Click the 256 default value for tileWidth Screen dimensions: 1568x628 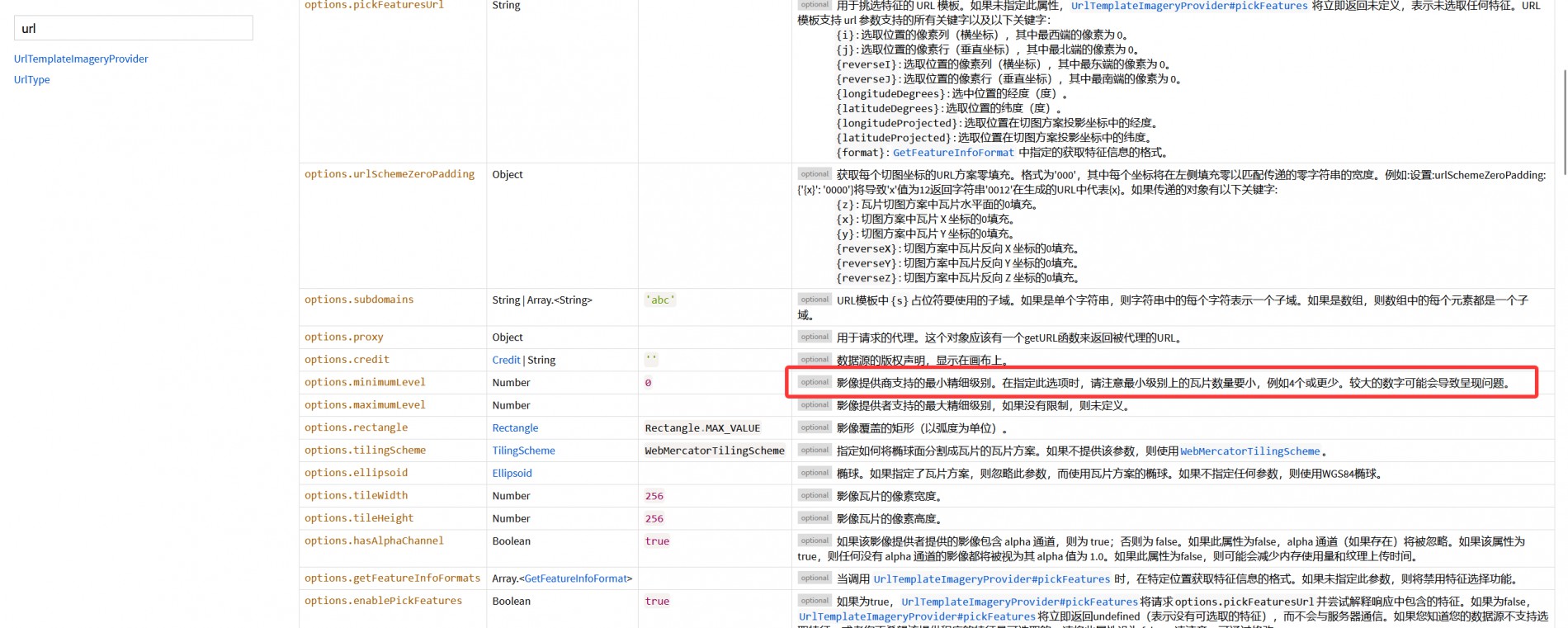click(654, 496)
